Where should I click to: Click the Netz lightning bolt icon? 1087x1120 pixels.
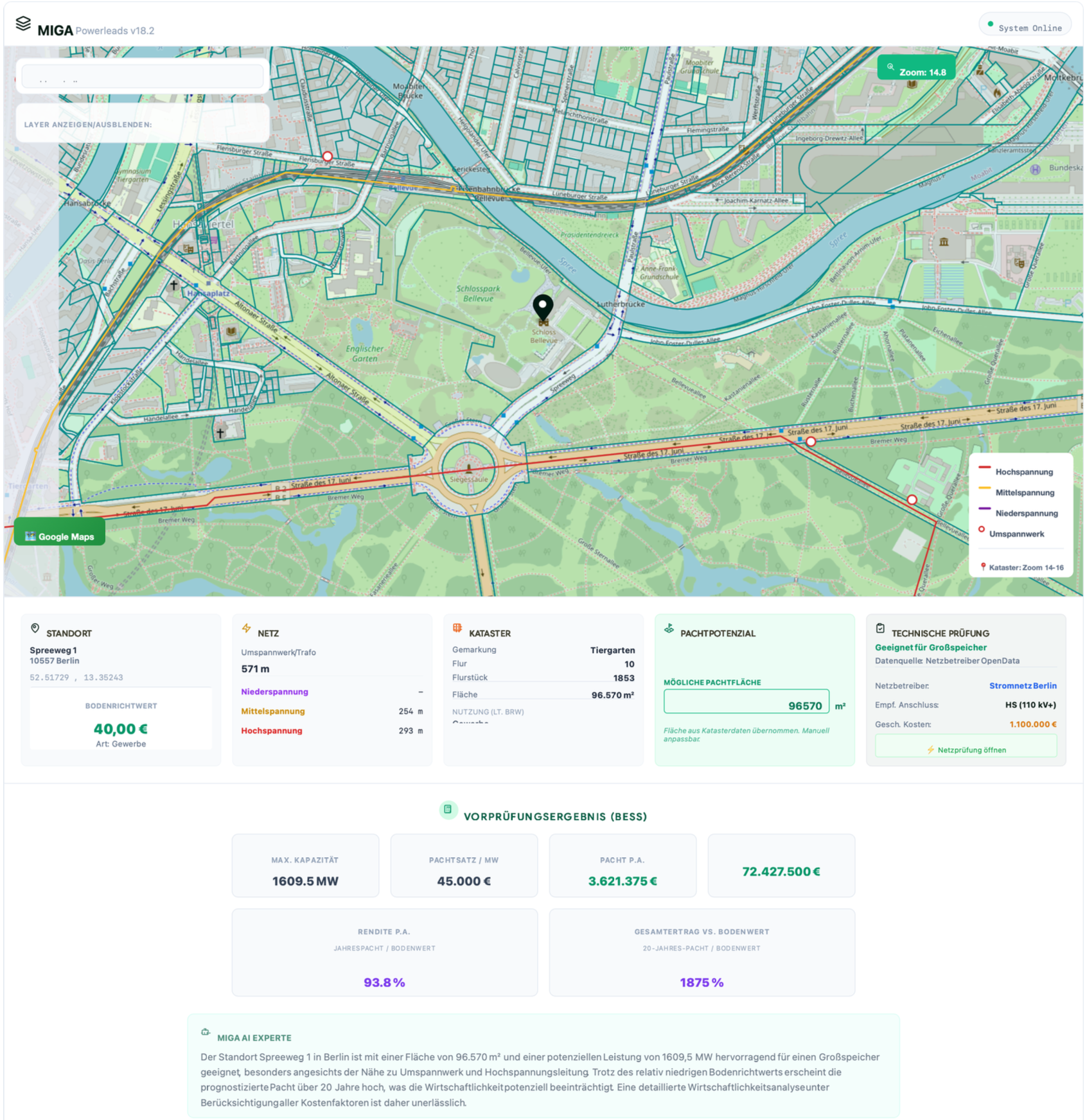[247, 628]
